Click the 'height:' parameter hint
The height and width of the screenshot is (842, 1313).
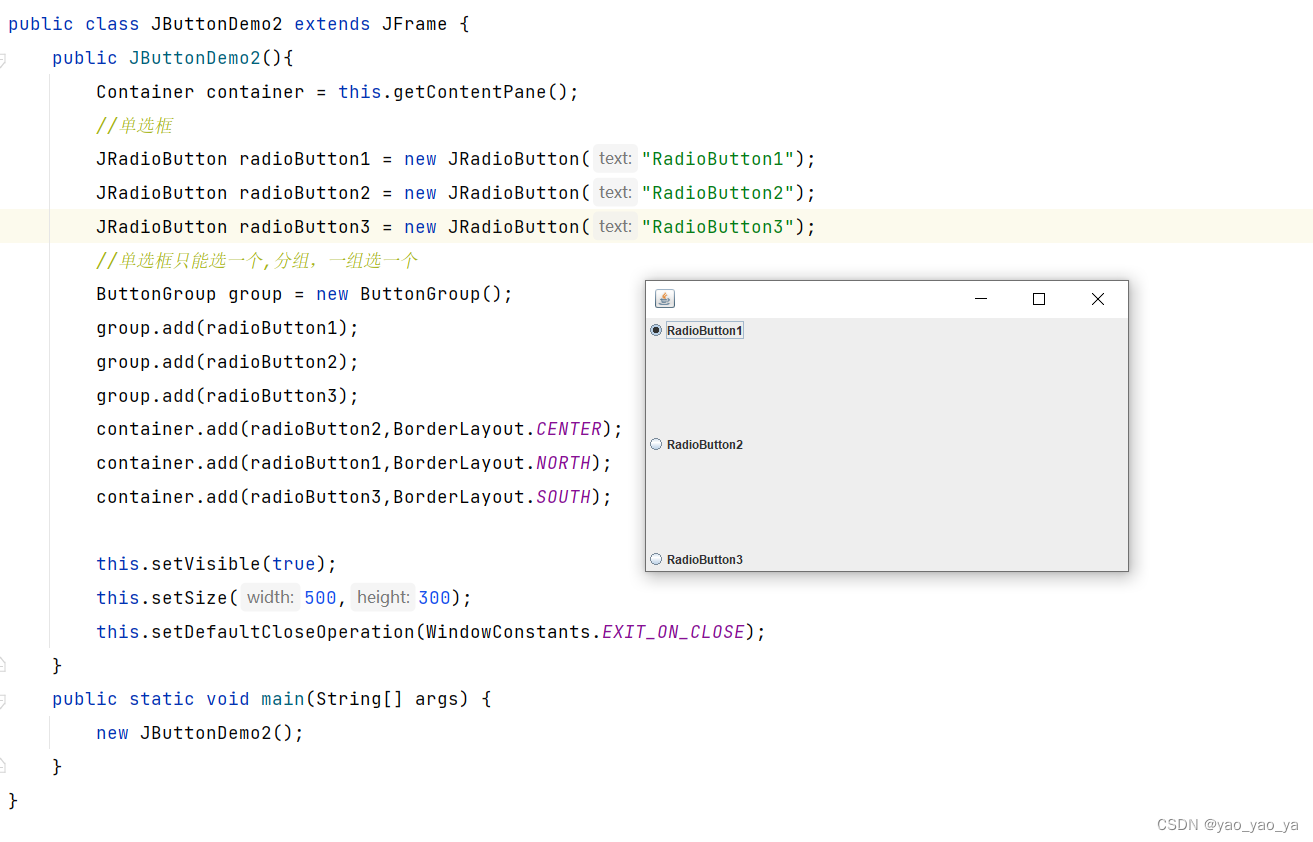click(x=383, y=598)
